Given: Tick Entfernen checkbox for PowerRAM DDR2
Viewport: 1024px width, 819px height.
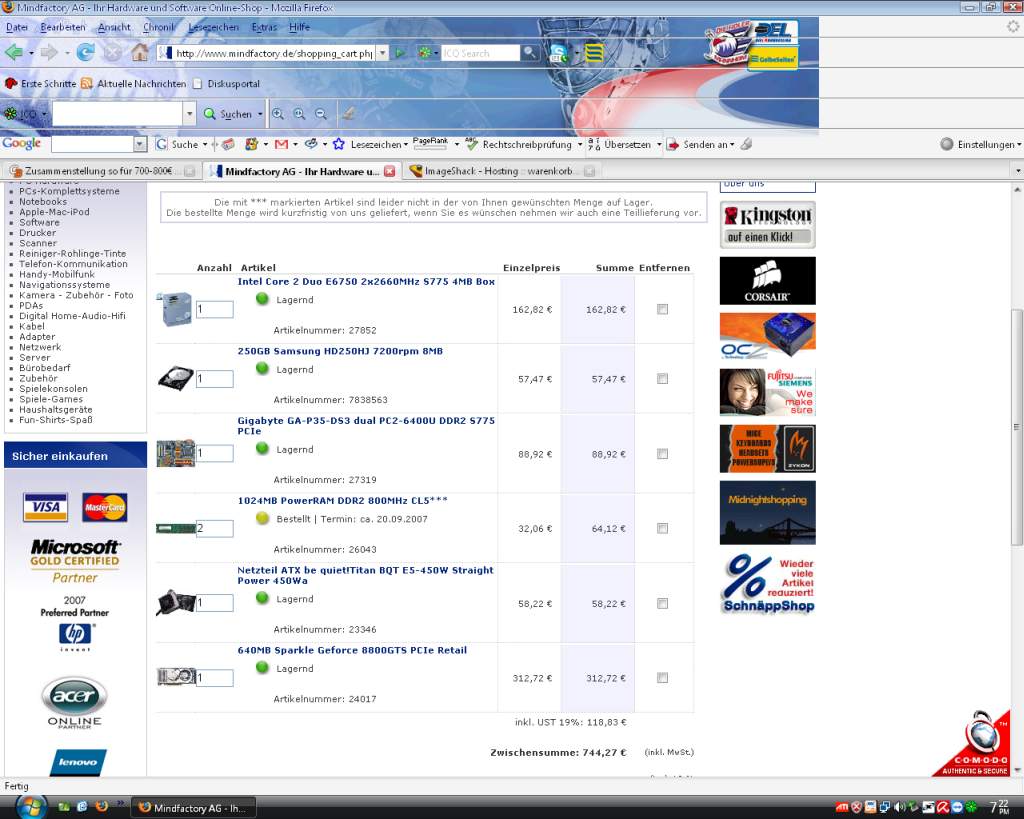Looking at the screenshot, I should pyautogui.click(x=662, y=528).
